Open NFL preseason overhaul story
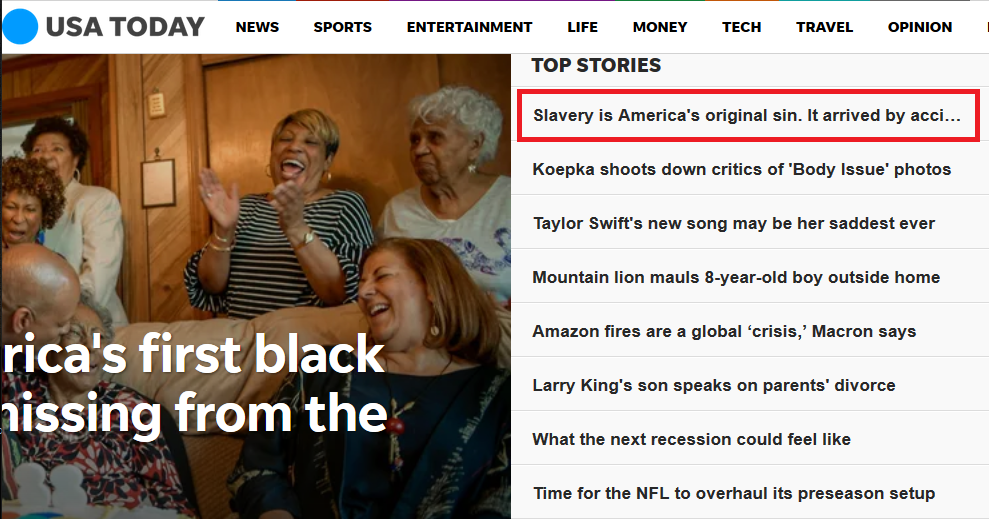 tap(734, 493)
